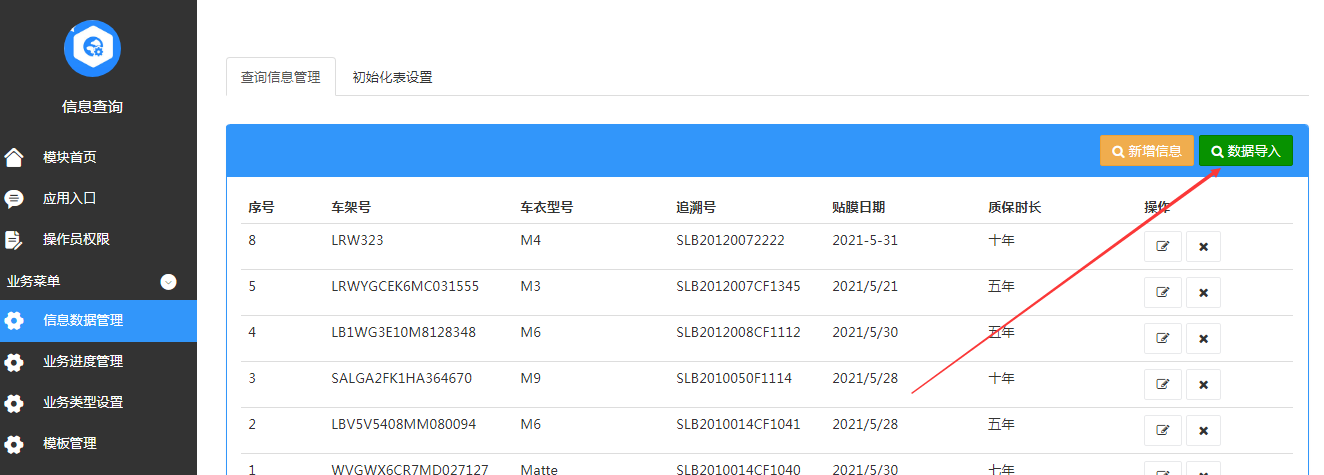The image size is (1324, 475).
Task: Select cell SLB2010014CF1041
Action: pos(738,424)
